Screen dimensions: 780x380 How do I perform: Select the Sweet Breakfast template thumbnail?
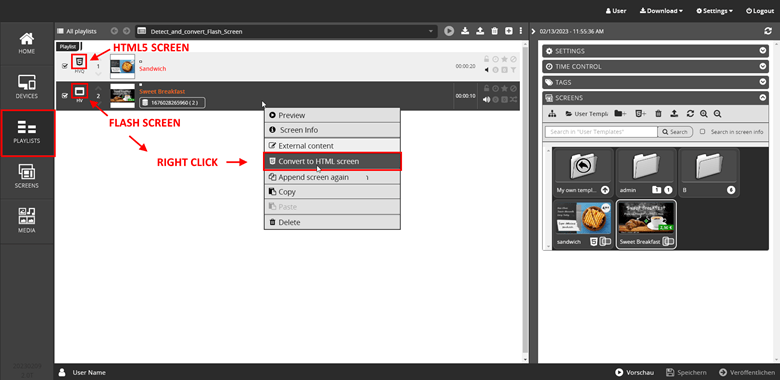(646, 225)
